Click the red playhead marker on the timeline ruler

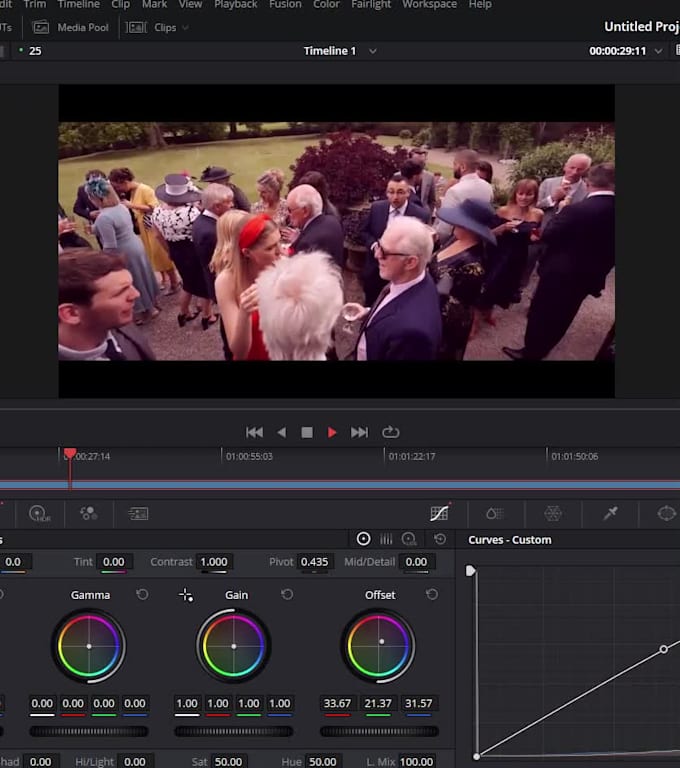[70, 453]
